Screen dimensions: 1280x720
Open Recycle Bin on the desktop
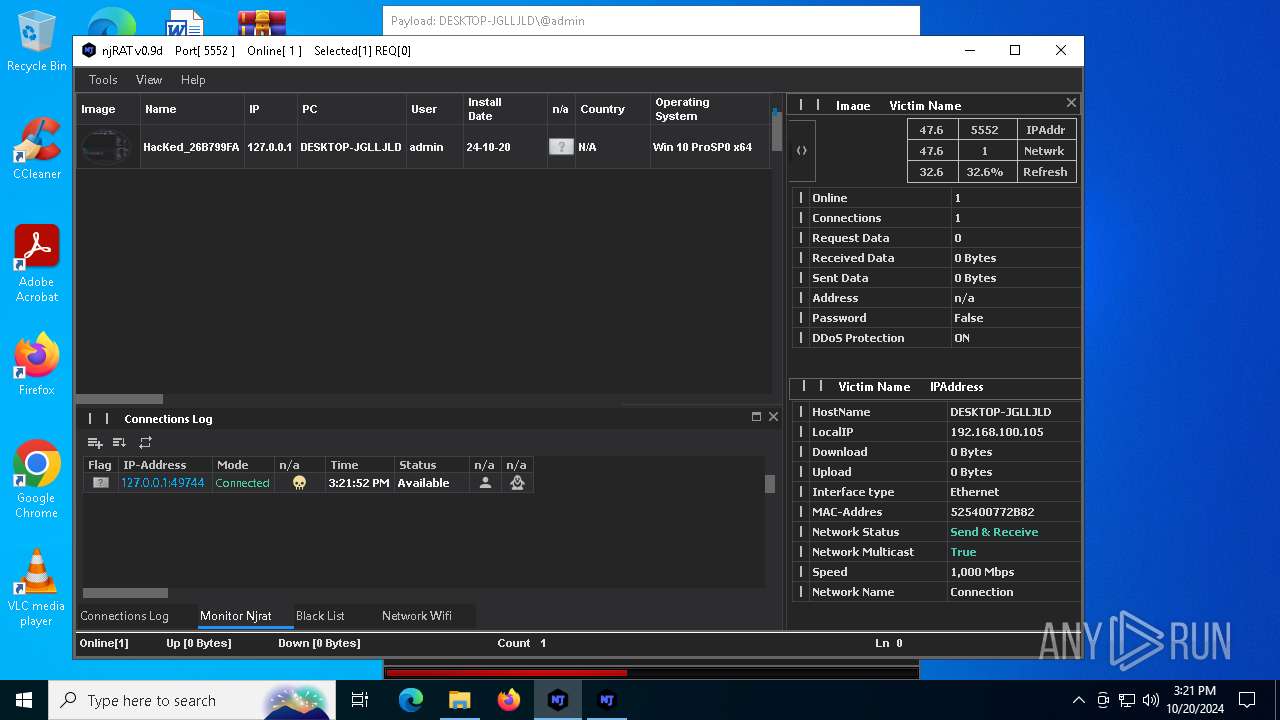(36, 41)
